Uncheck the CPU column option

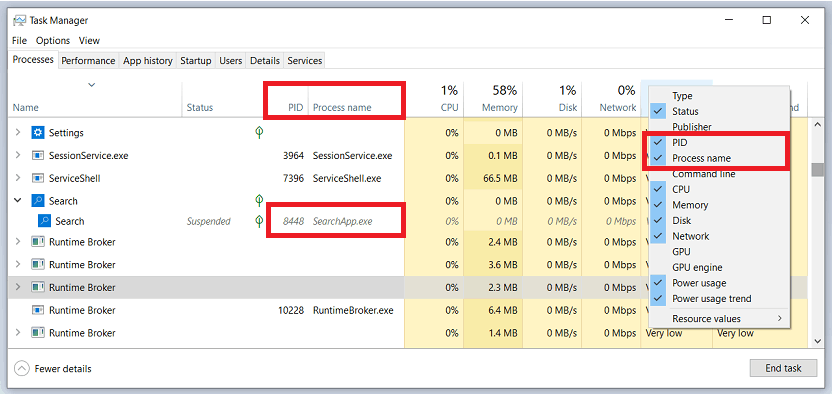[x=719, y=189]
